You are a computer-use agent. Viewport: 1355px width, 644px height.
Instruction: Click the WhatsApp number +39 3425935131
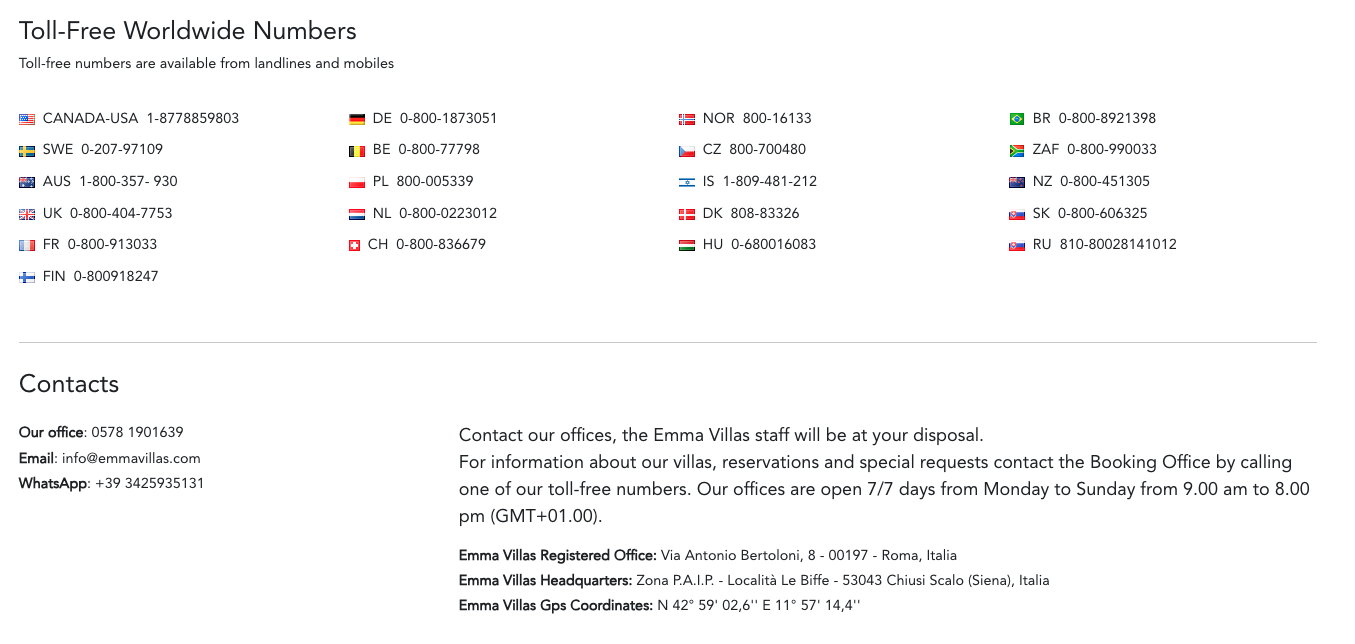pos(149,484)
